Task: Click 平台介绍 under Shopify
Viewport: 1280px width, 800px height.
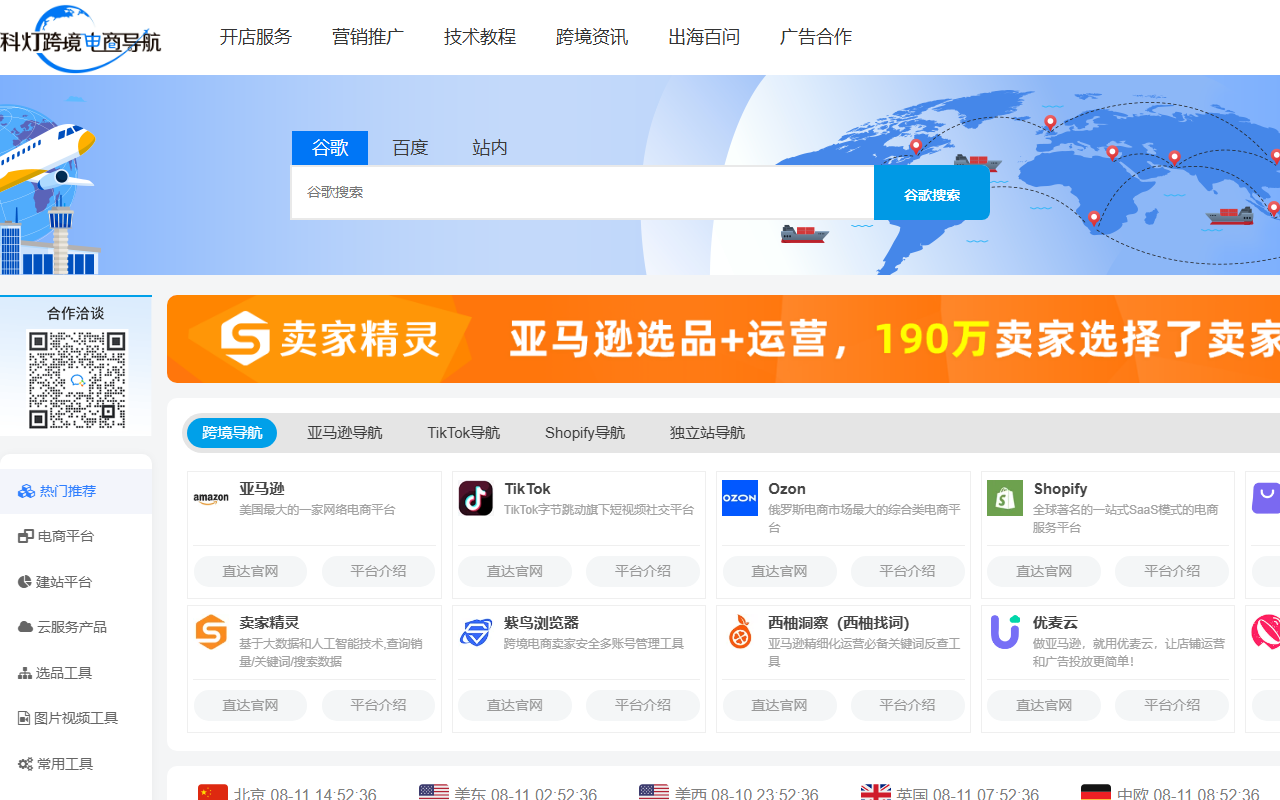Action: click(1172, 571)
